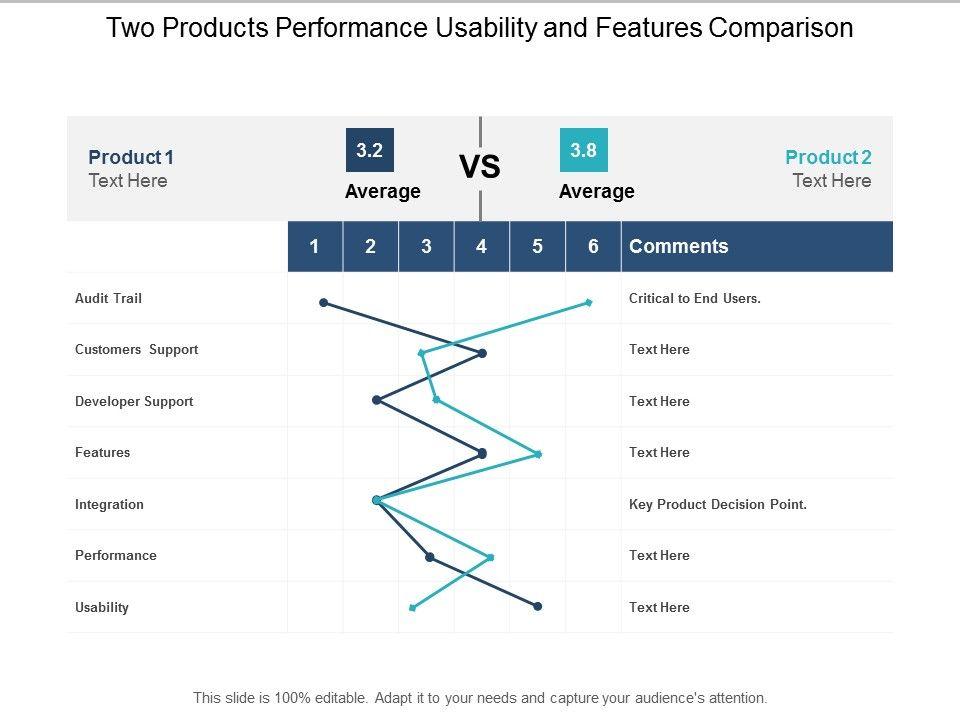Click the Audit Trail row label

click(x=108, y=298)
